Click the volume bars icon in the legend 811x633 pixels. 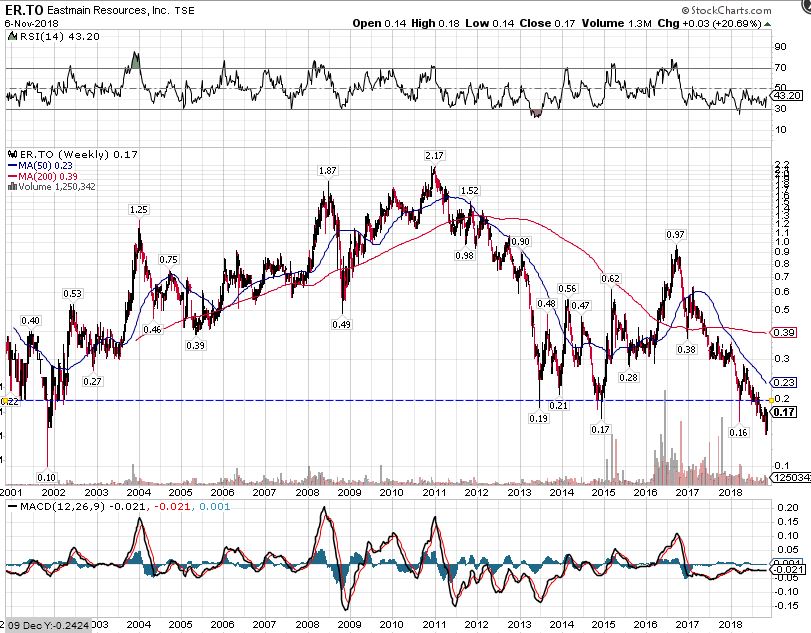12,186
